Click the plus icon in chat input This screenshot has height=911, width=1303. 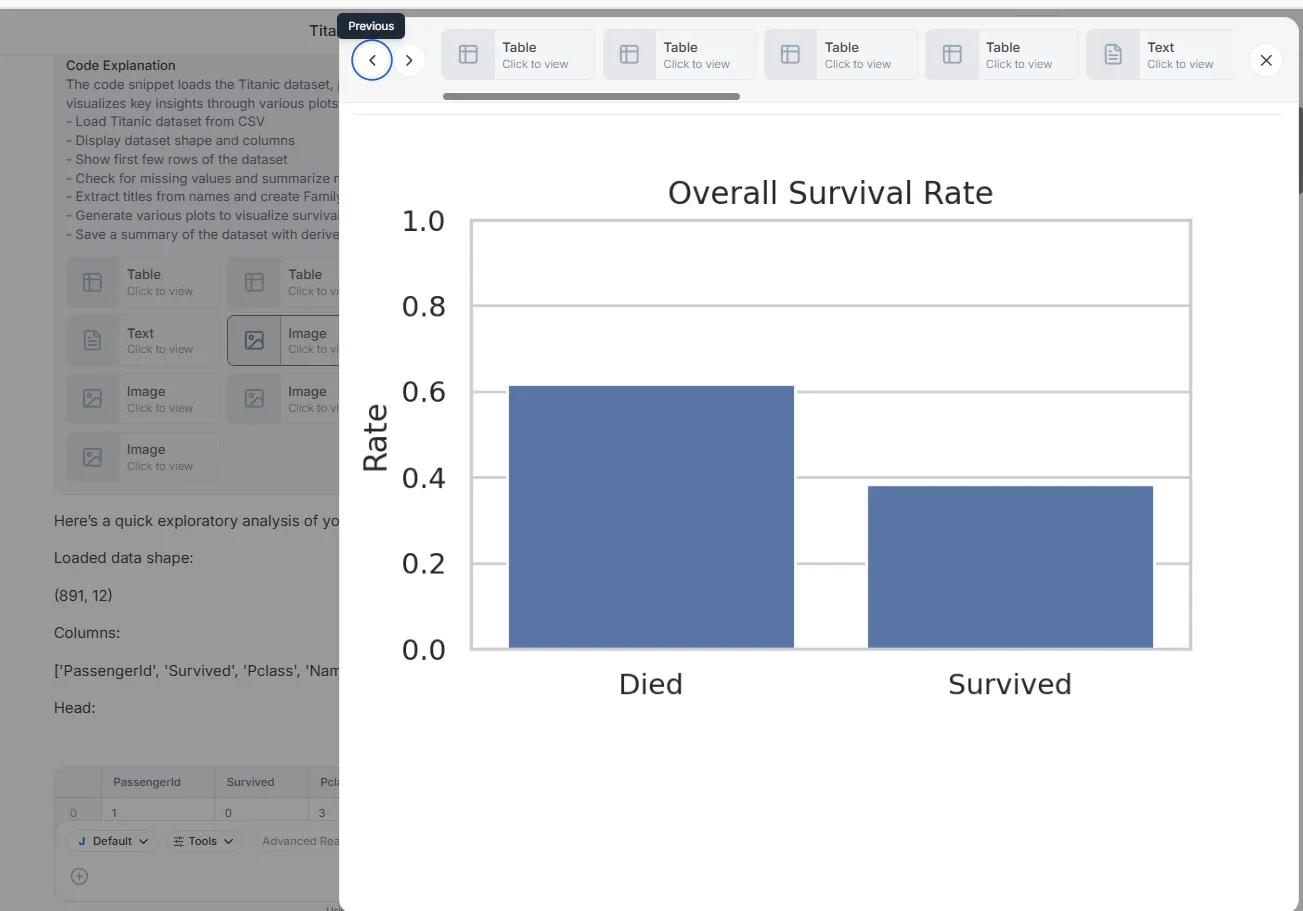click(x=80, y=876)
